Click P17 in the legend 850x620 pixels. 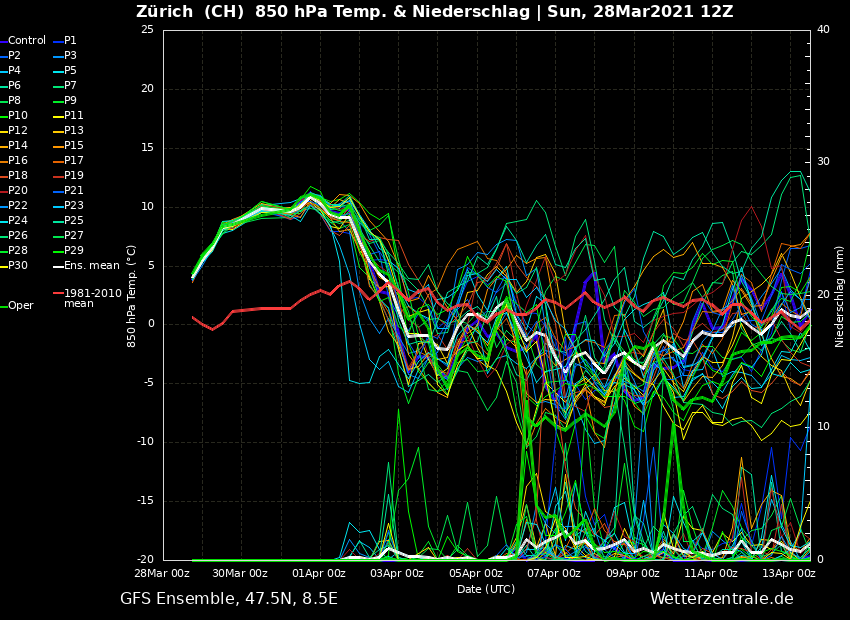tap(74, 160)
